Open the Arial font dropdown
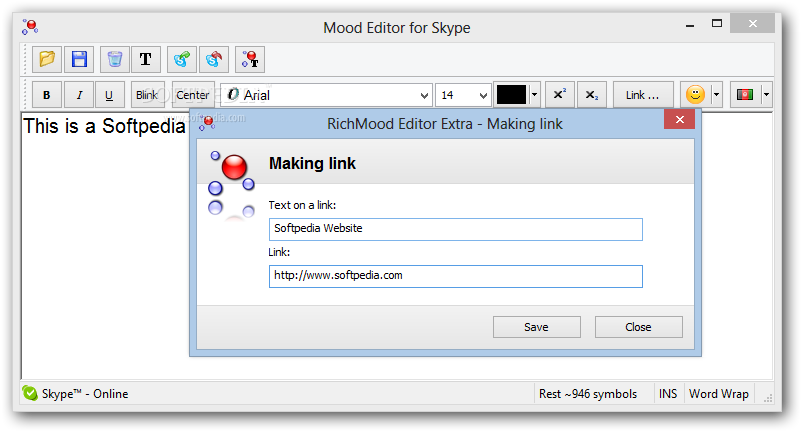Image resolution: width=802 pixels, height=432 pixels. click(x=424, y=96)
